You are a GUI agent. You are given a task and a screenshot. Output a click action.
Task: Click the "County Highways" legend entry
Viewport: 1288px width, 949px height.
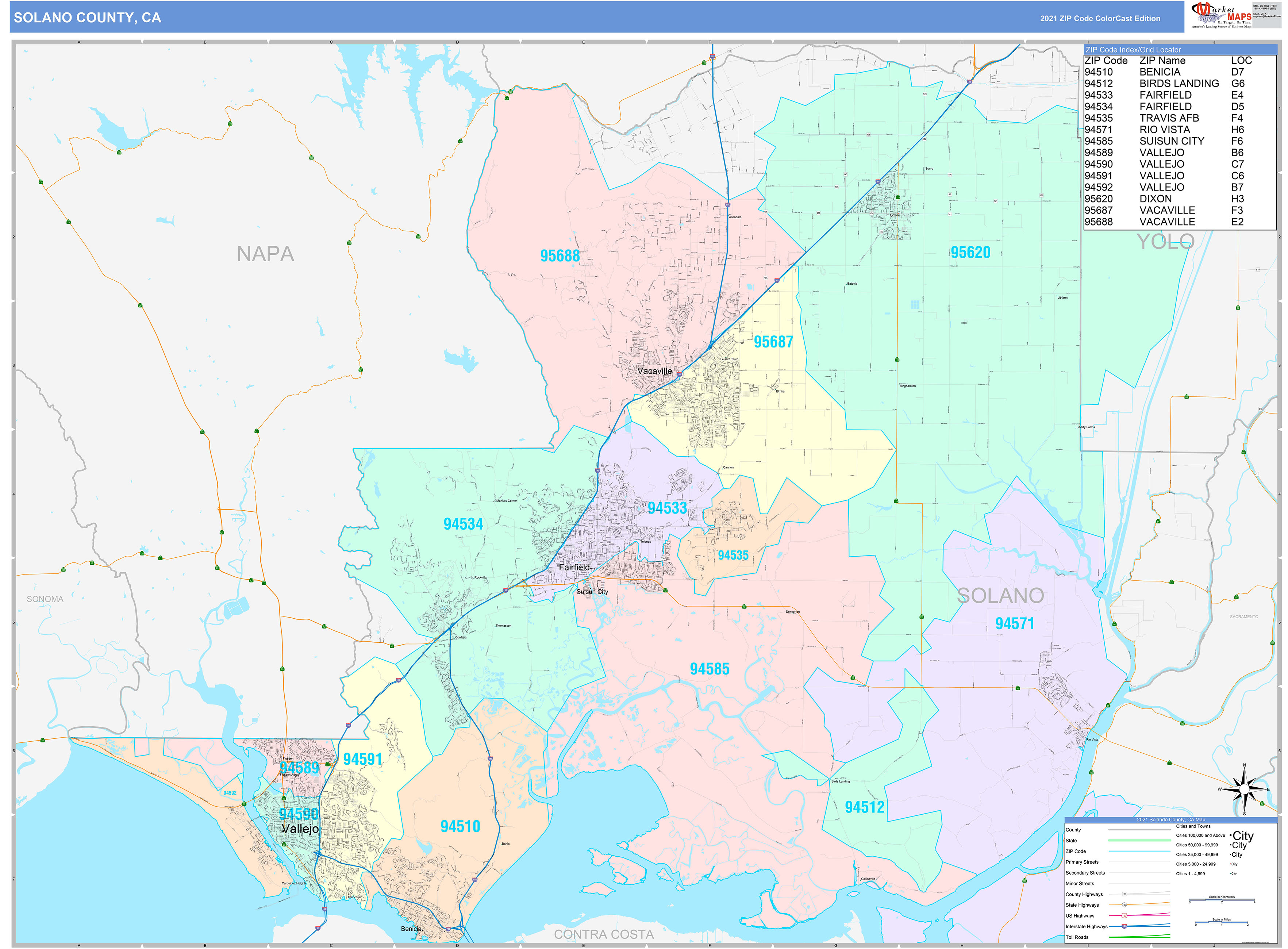[x=1118, y=894]
